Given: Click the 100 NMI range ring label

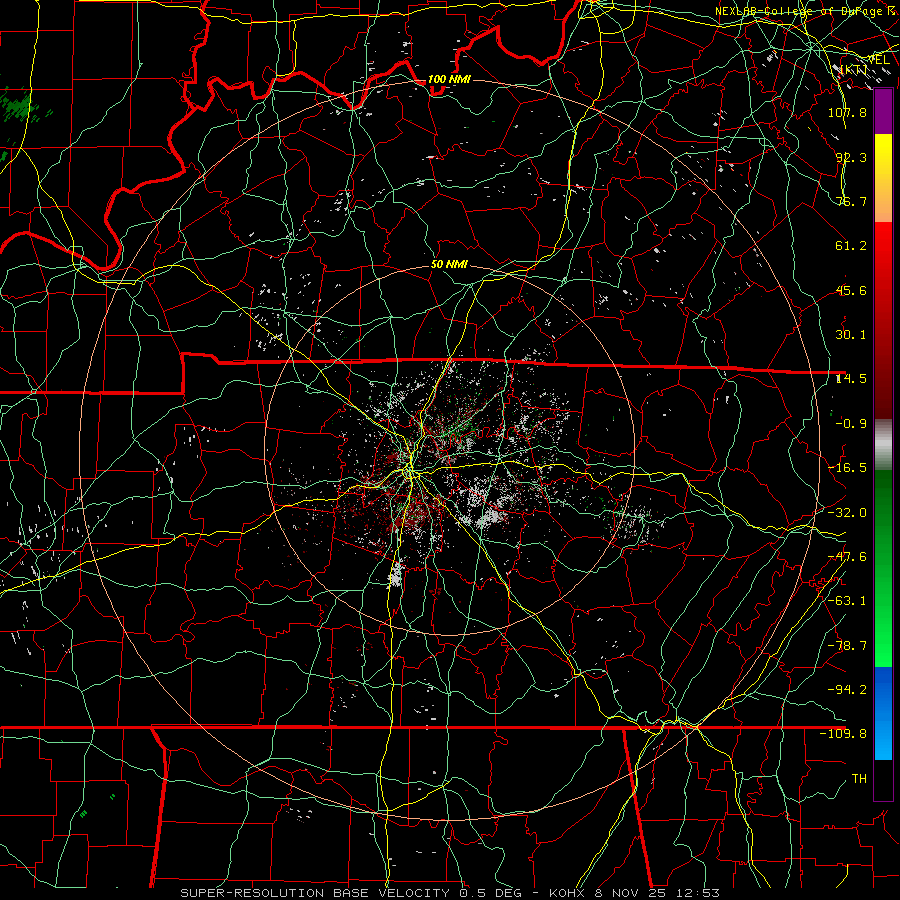Looking at the screenshot, I should [x=449, y=79].
